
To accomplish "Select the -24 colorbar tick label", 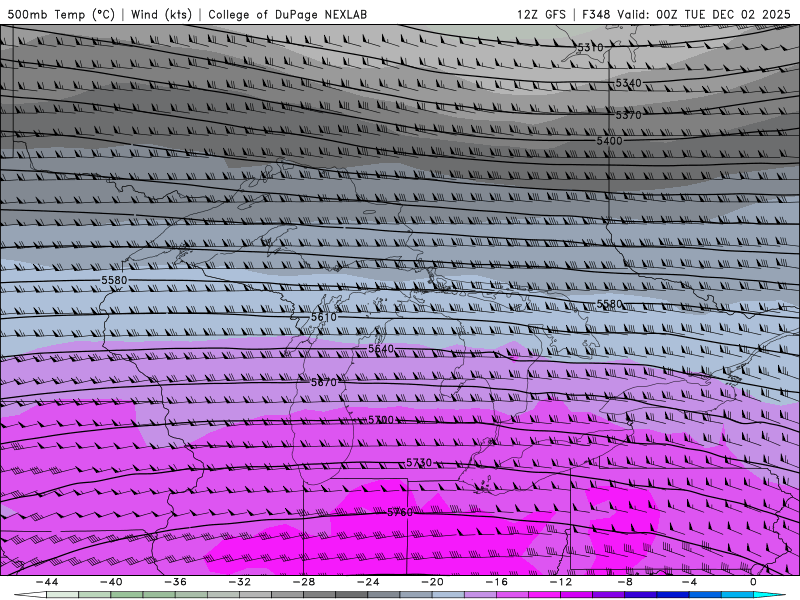I will pos(368,582).
